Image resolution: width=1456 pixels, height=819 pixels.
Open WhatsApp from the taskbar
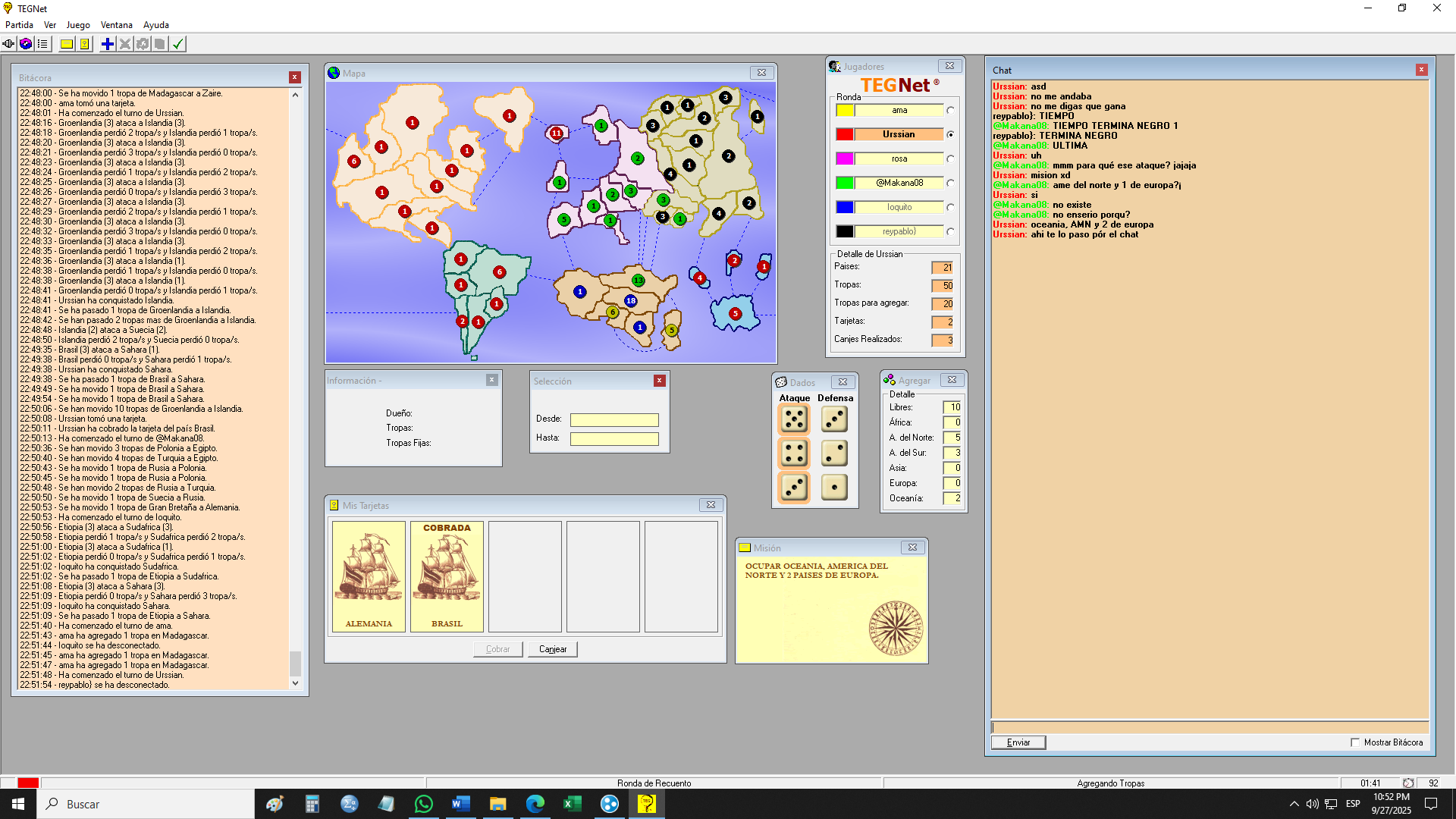point(423,804)
